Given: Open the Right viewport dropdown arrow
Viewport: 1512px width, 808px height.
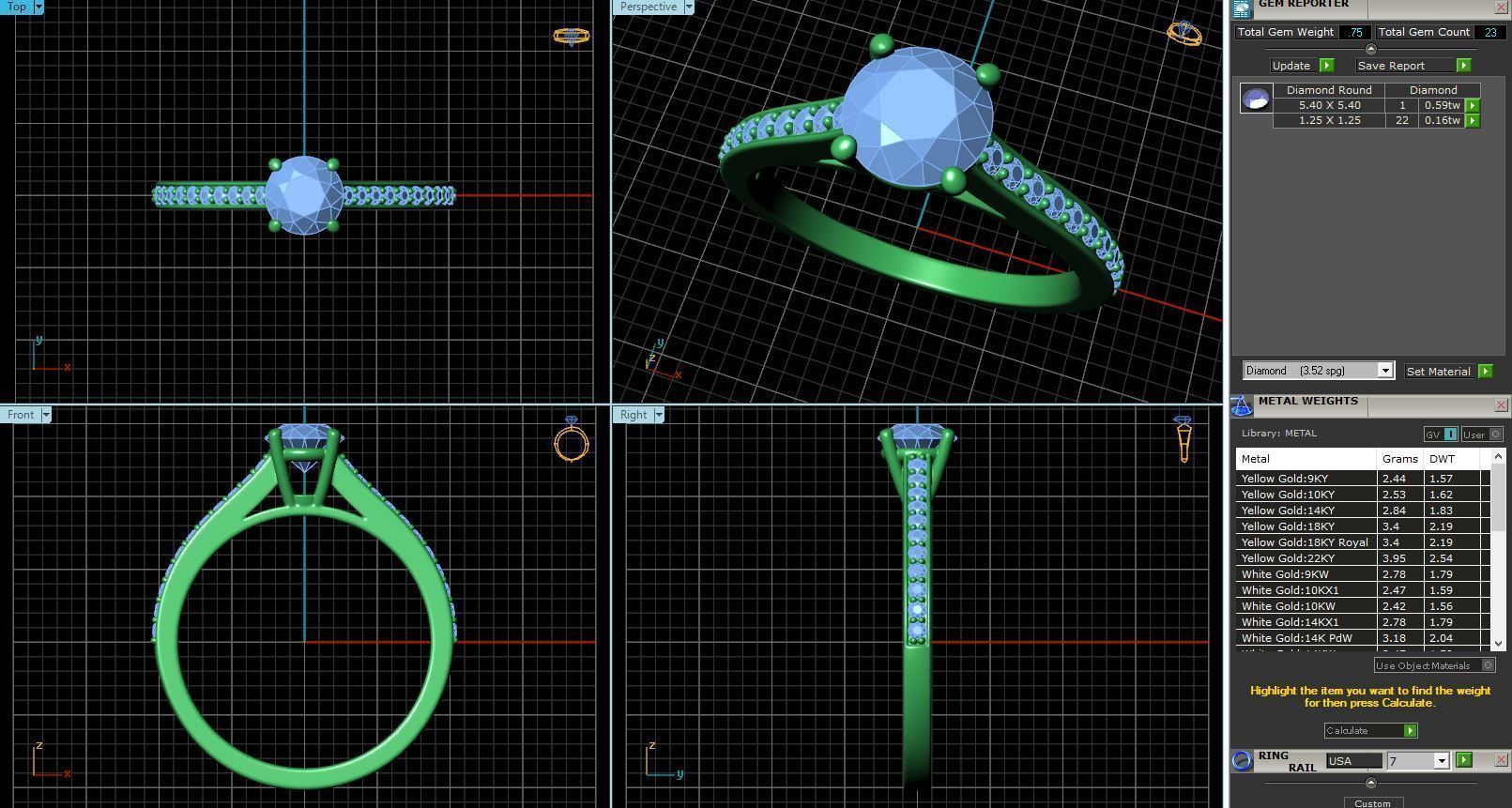Looking at the screenshot, I should pos(659,415).
